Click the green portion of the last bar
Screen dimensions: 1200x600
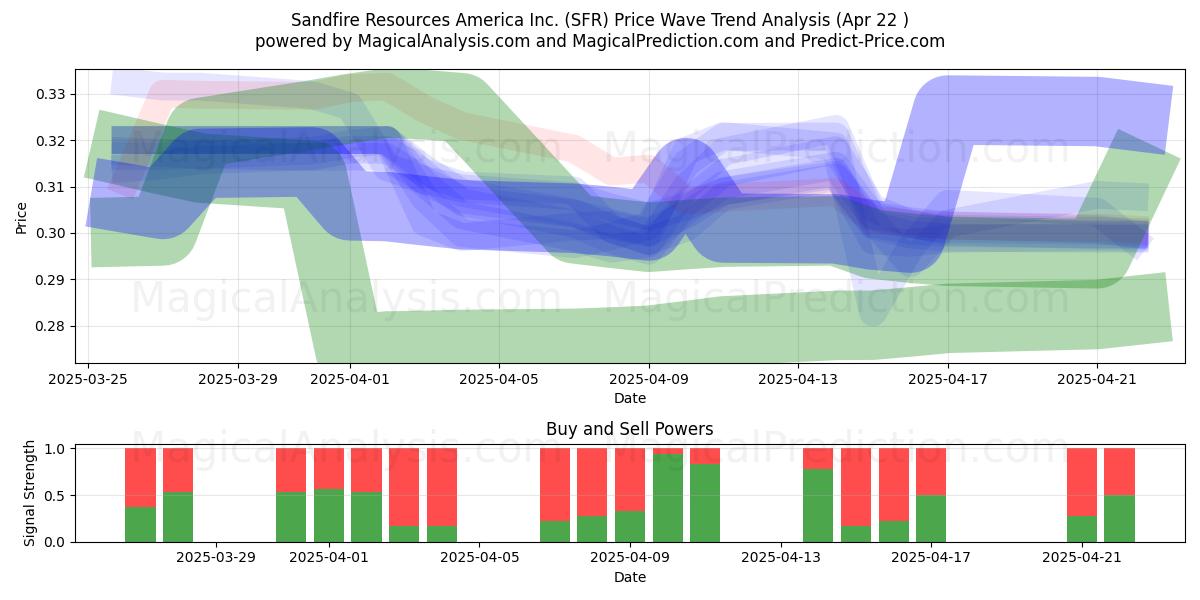click(x=1120, y=518)
